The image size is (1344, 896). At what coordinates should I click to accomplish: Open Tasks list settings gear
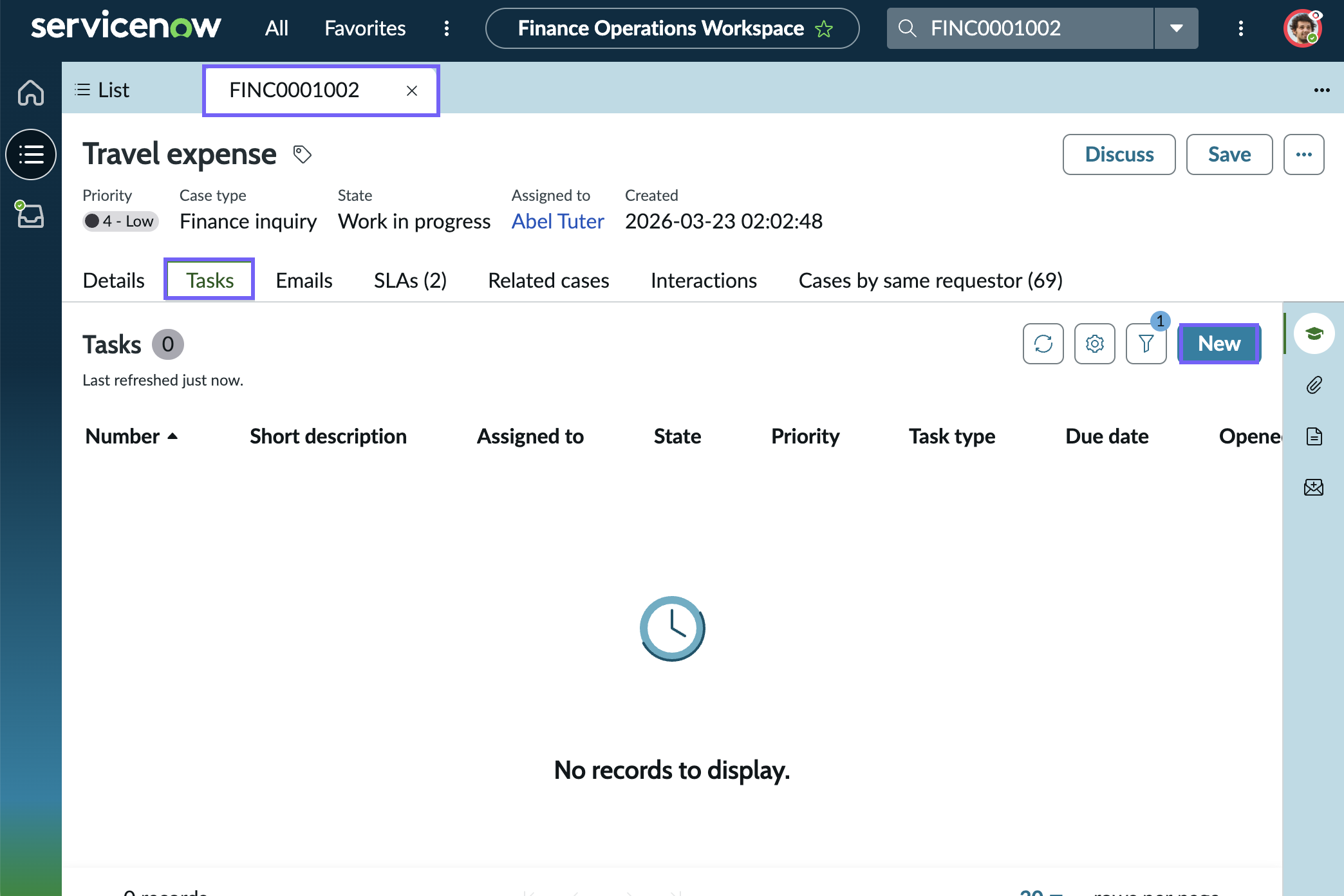point(1095,344)
